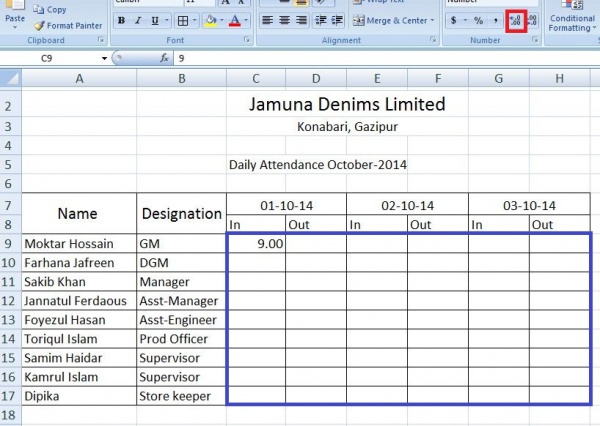Image resolution: width=600 pixels, height=426 pixels.
Task: Select column B header
Action: 182,78
